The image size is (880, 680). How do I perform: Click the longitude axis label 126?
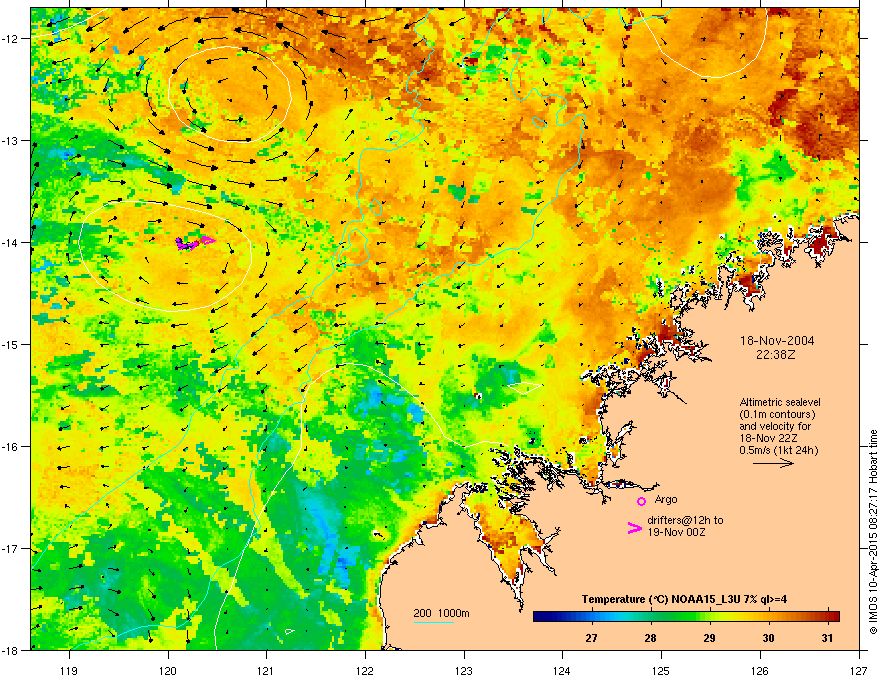coord(760,670)
